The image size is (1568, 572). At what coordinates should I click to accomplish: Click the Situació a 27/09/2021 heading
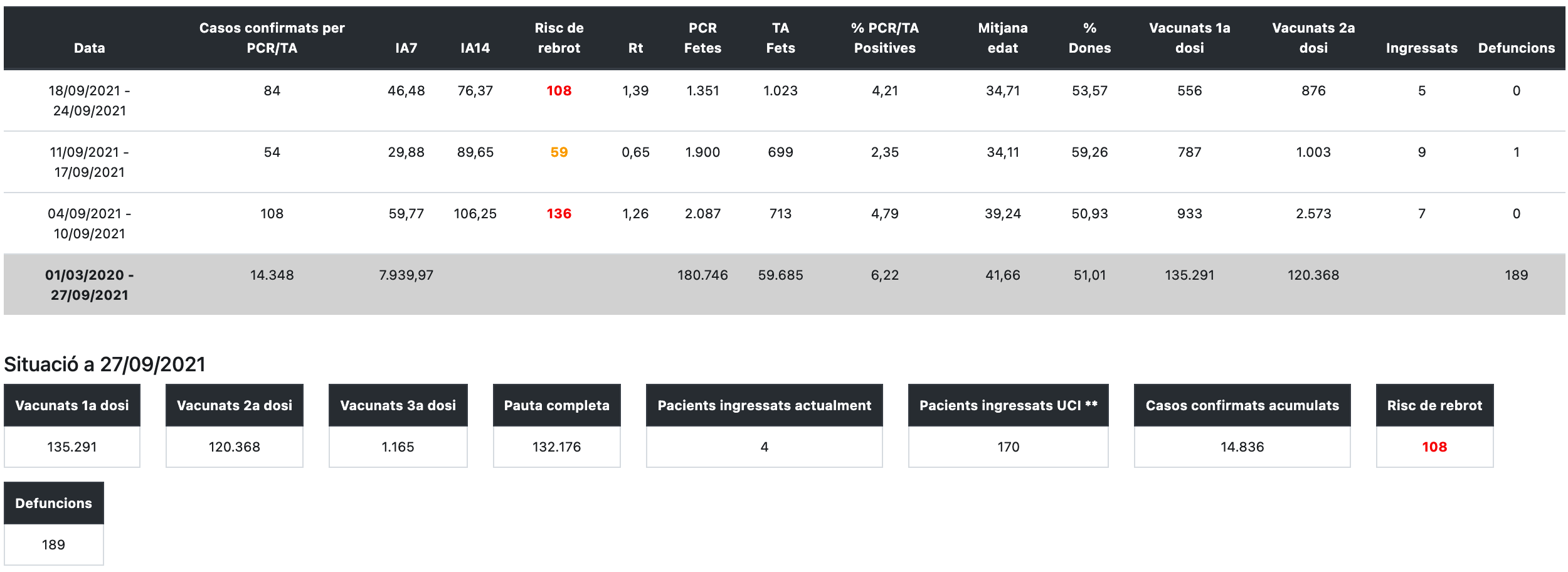pyautogui.click(x=105, y=364)
